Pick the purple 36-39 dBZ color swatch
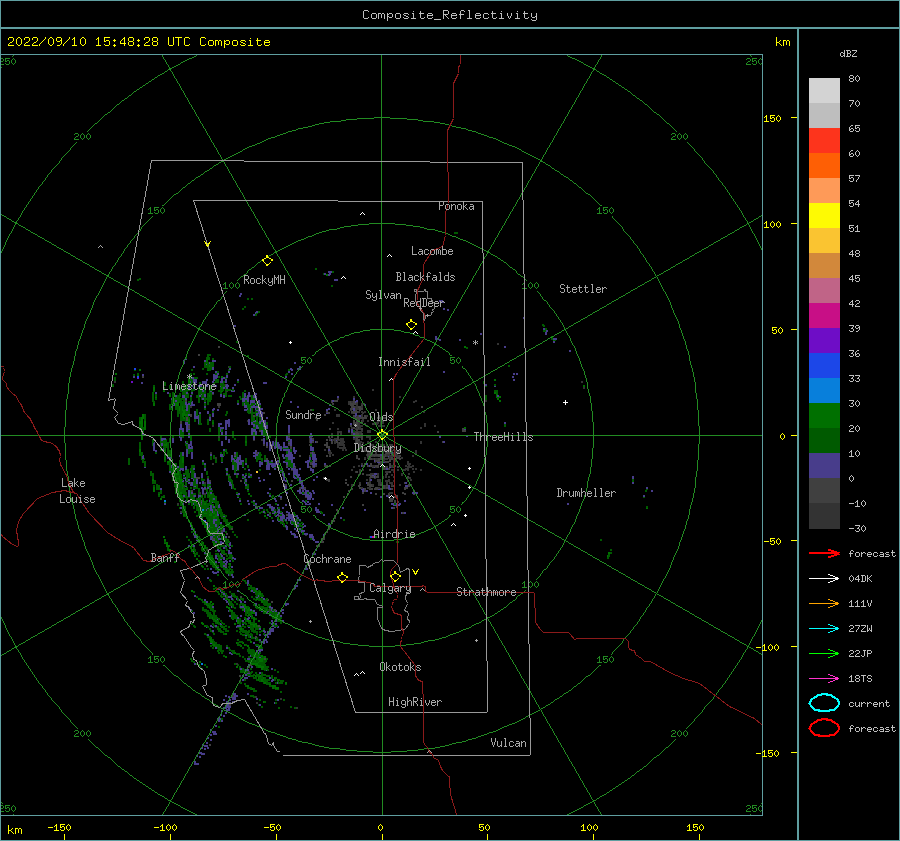Screen dimensions: 900x841 pyautogui.click(x=824, y=341)
